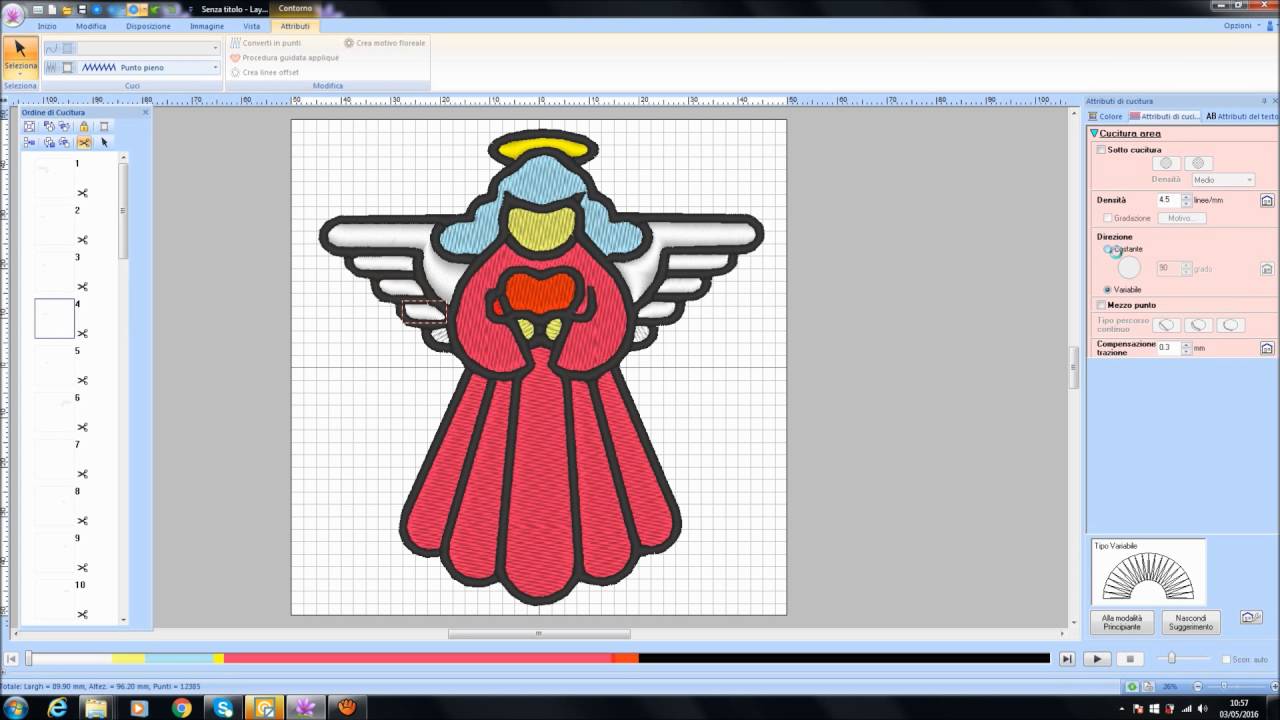Click the Alla modalità Principiante button
This screenshot has height=720, width=1280.
click(1122, 622)
